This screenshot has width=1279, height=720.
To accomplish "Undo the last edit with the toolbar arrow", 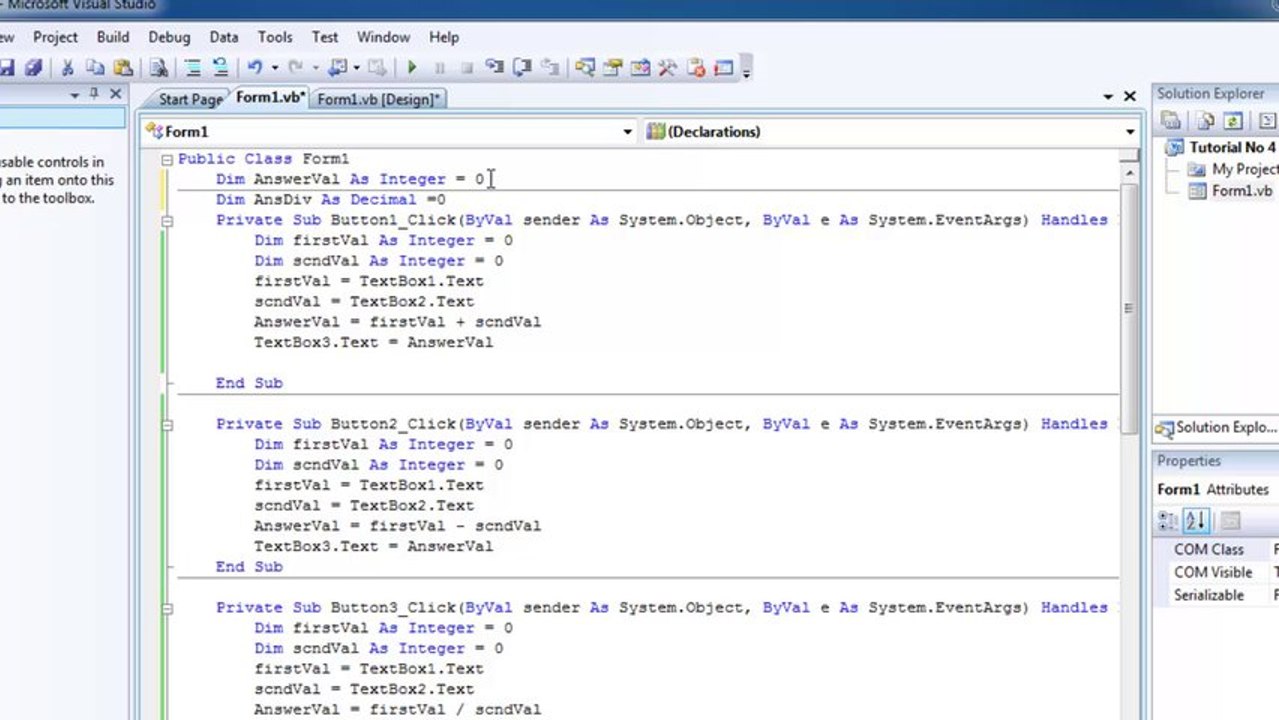I will coord(254,68).
